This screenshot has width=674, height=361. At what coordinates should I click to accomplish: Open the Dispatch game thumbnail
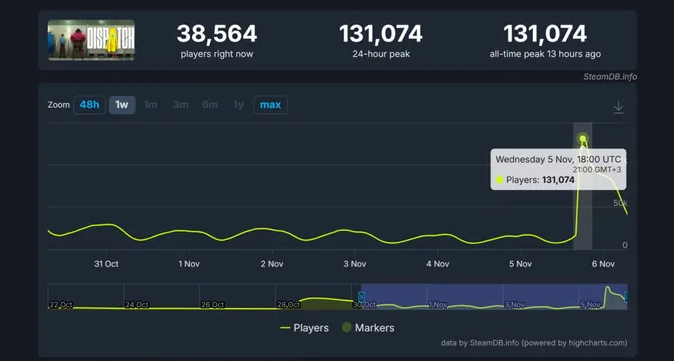point(91,40)
